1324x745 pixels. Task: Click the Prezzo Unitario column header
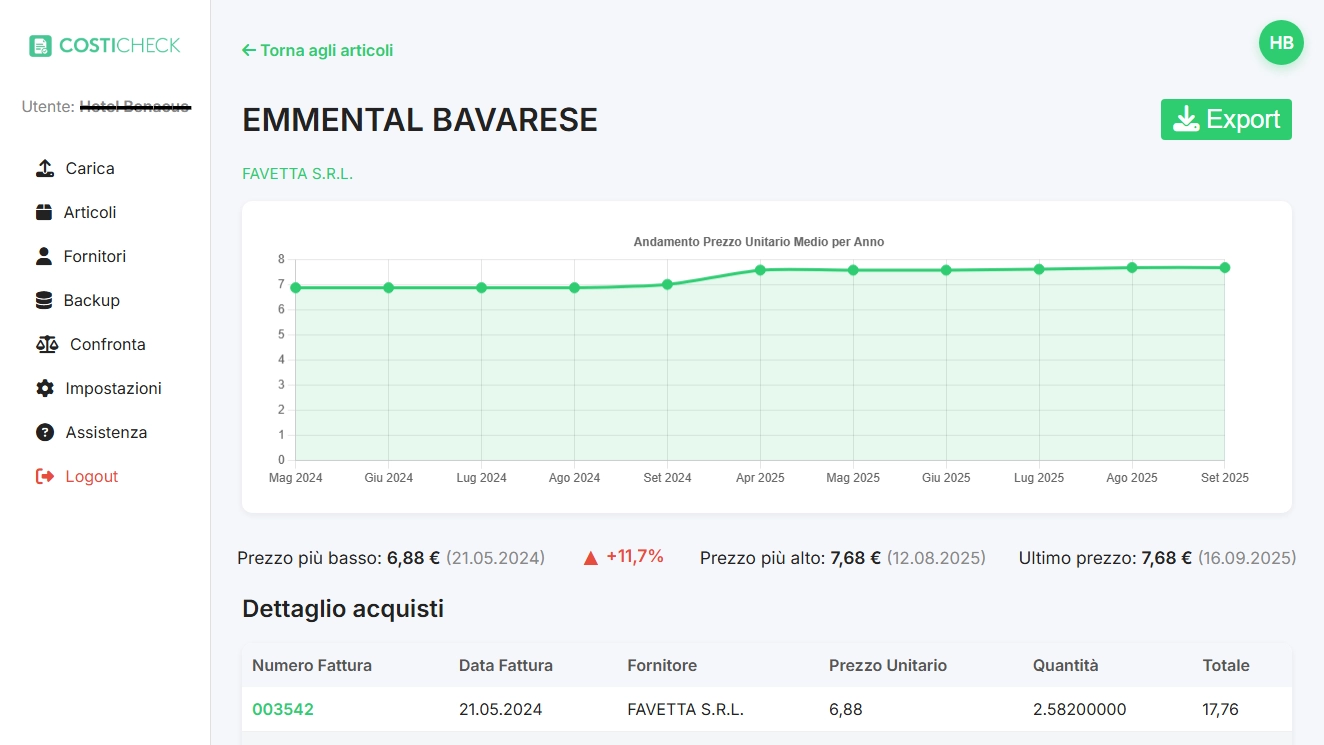click(888, 665)
